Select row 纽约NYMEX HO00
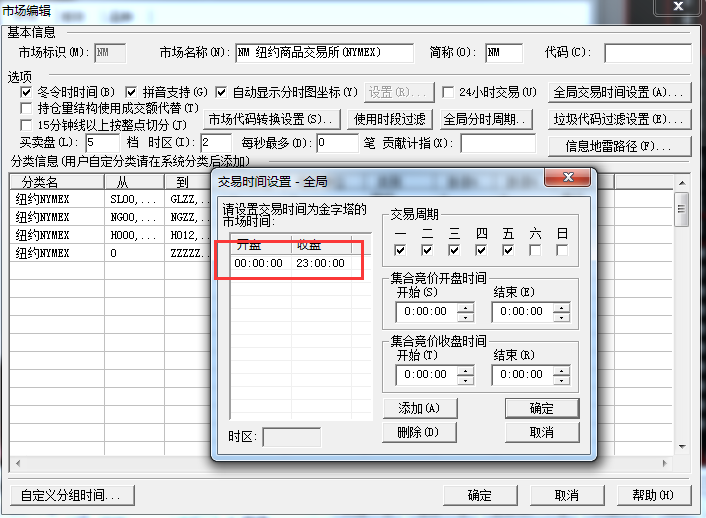The width and height of the screenshot is (706, 518). pyautogui.click(x=110, y=235)
